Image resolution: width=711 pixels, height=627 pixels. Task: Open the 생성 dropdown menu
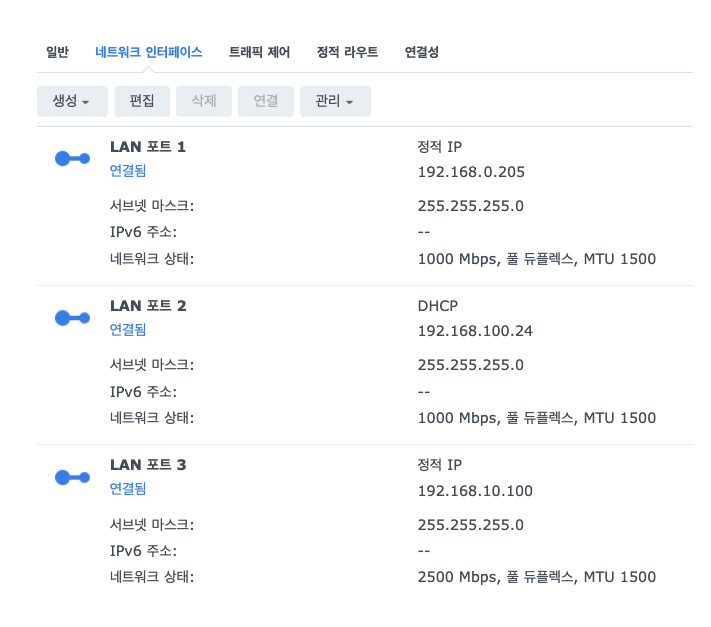point(71,101)
